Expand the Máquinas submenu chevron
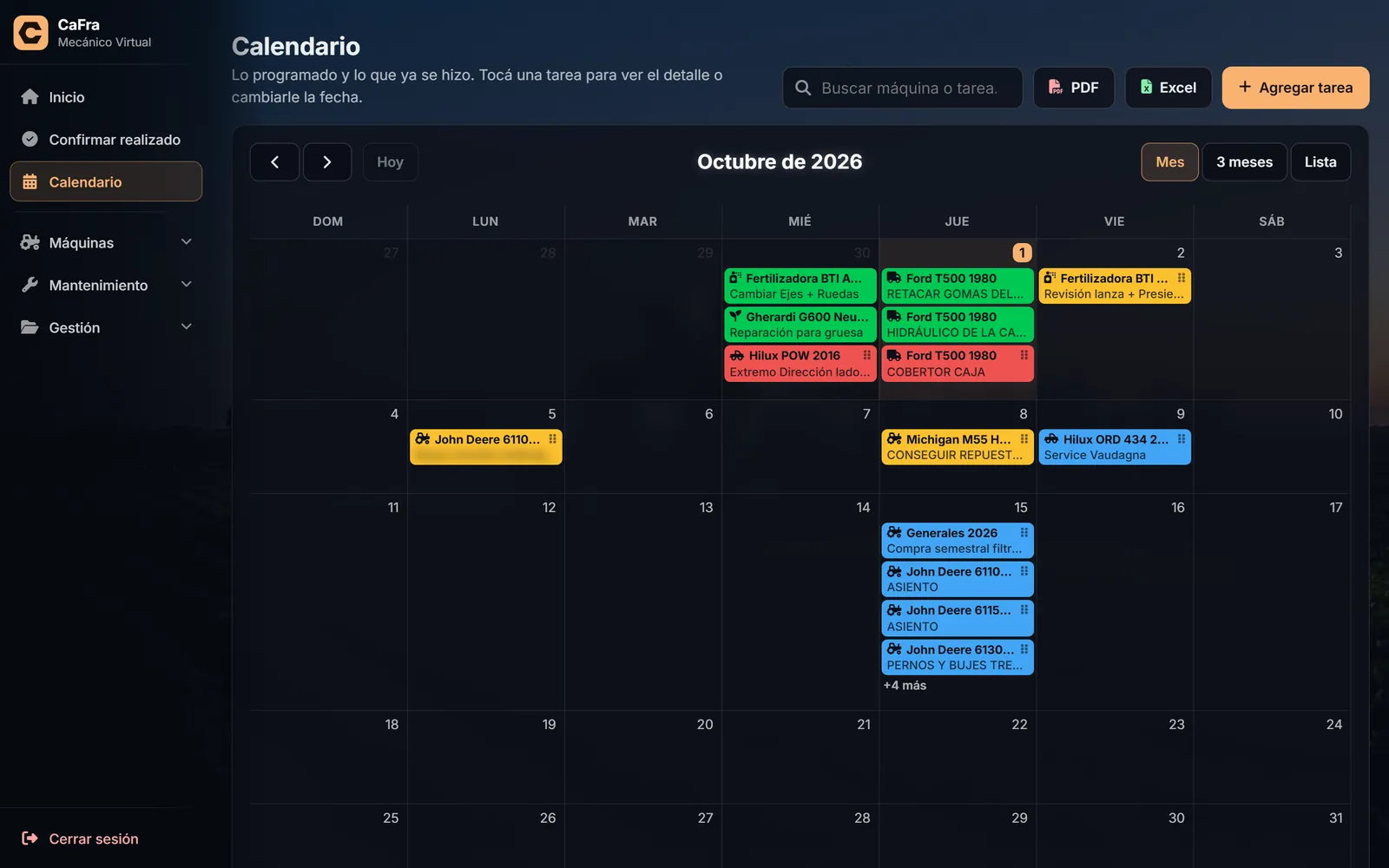Viewport: 1389px width, 868px height. tap(186, 242)
